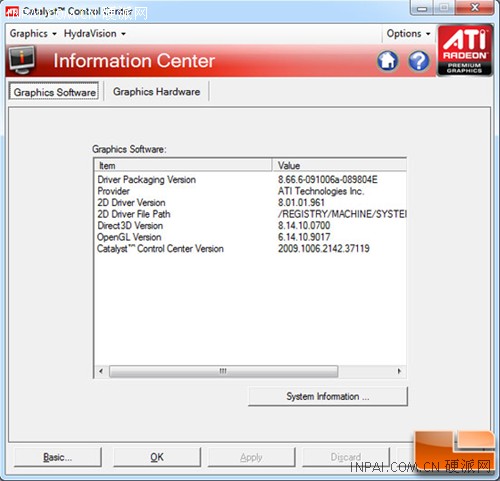Close the Catalyst Control Center window
The height and width of the screenshot is (481, 500).
coord(475,7)
